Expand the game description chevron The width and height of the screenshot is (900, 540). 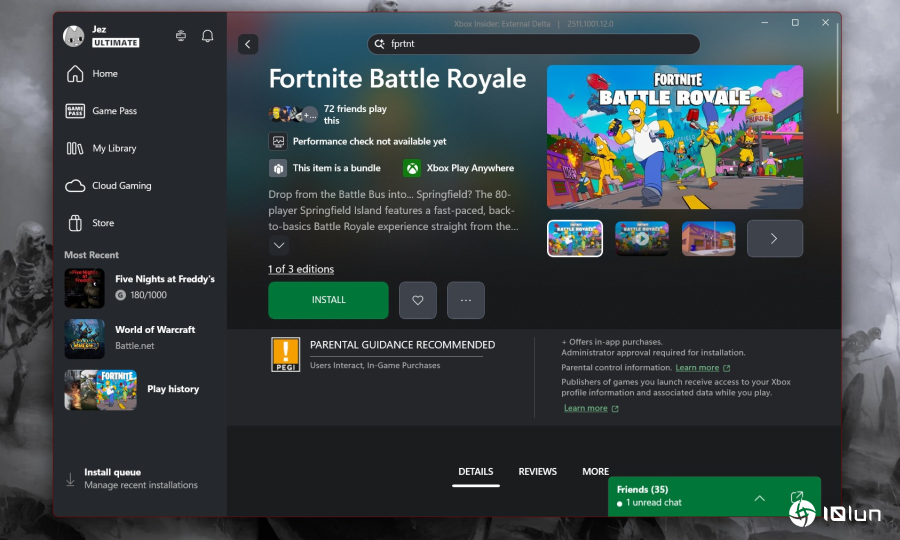click(279, 246)
